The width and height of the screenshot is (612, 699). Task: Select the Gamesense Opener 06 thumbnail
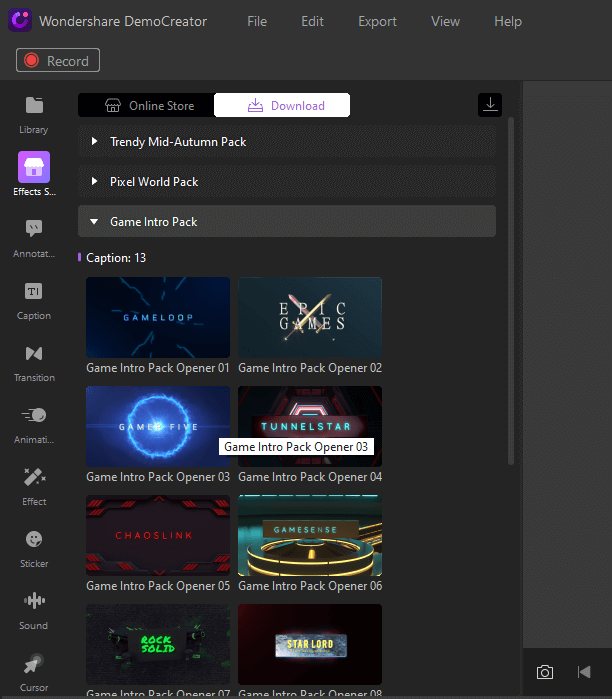pos(310,535)
